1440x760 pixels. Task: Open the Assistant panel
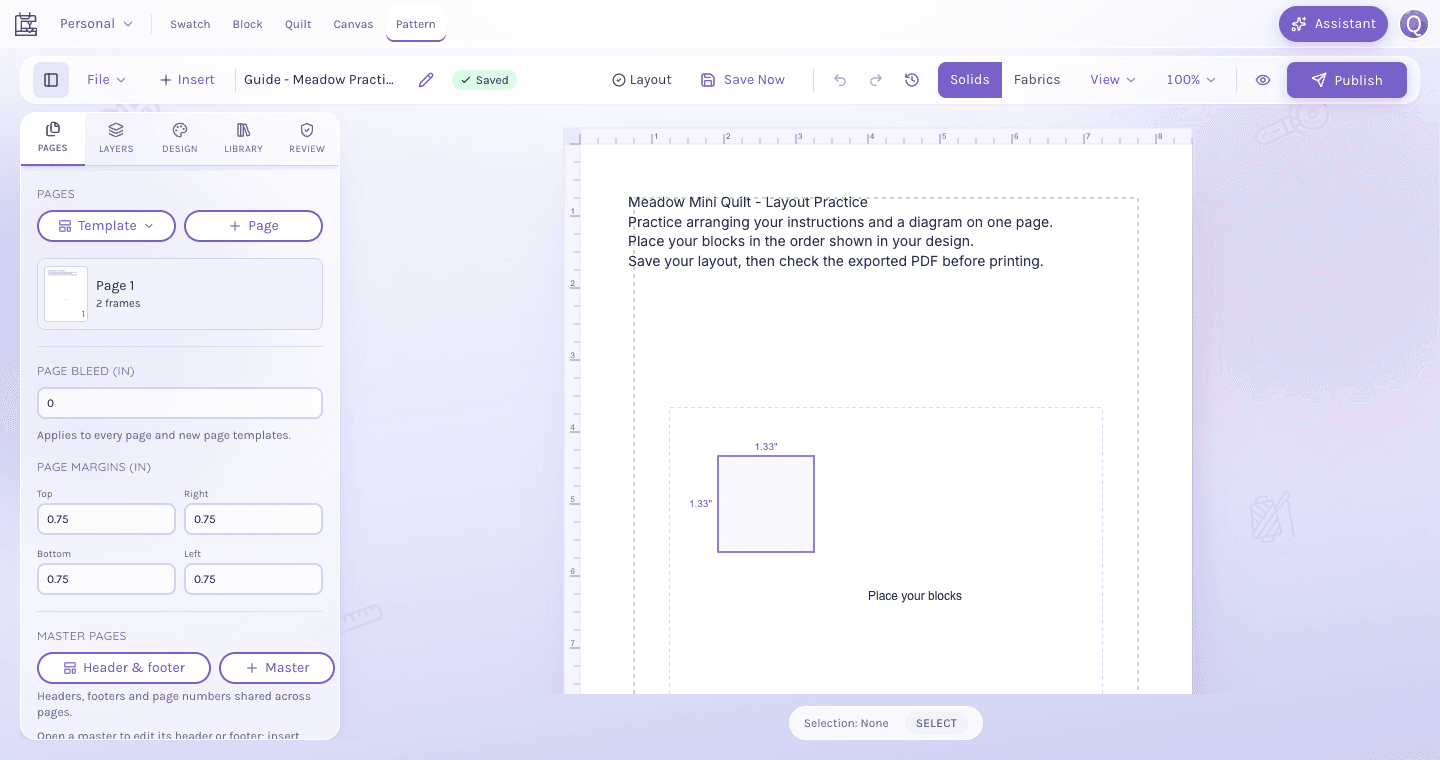(1333, 24)
